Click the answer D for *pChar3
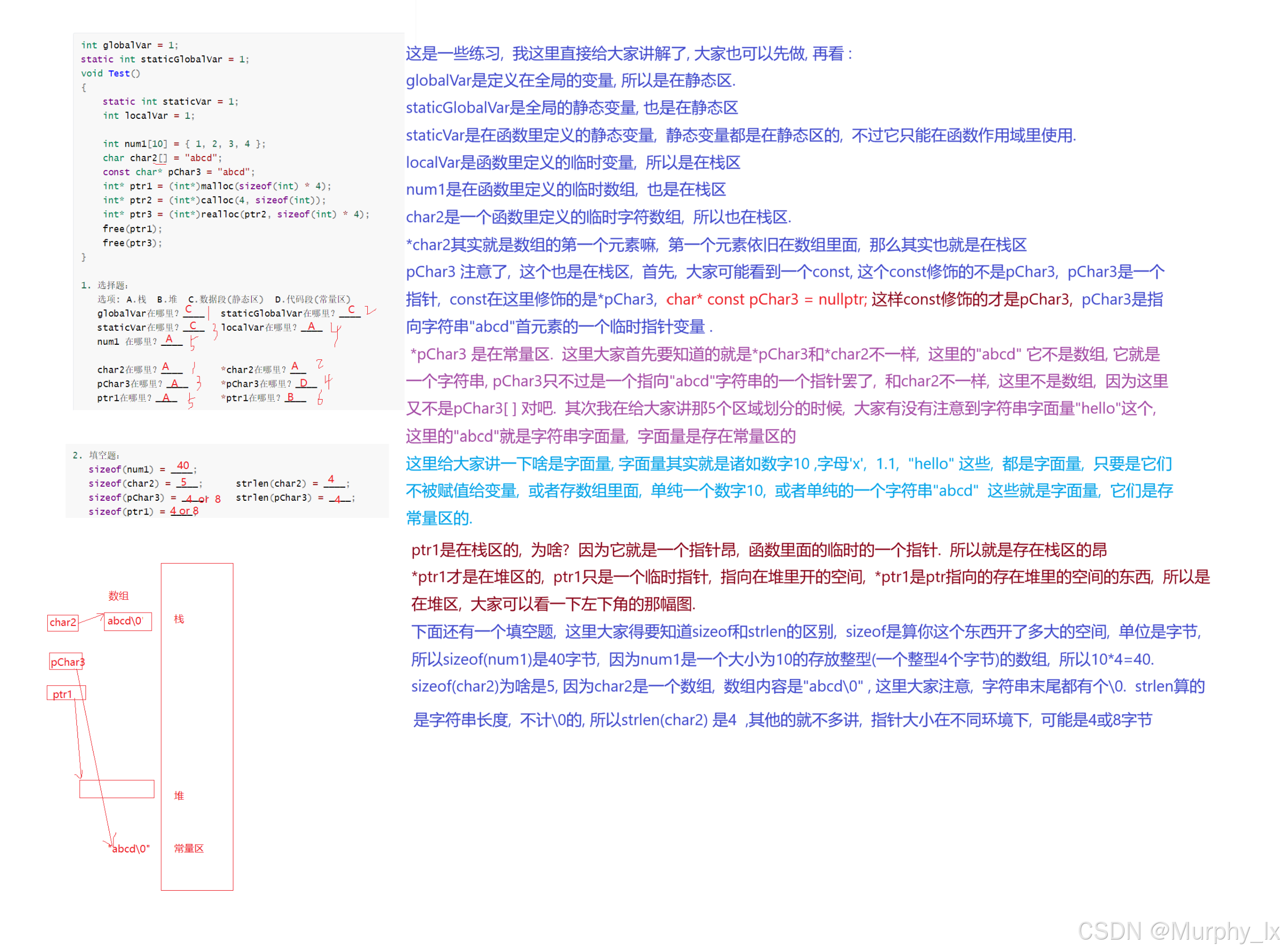This screenshot has height=952, width=1282. (304, 383)
